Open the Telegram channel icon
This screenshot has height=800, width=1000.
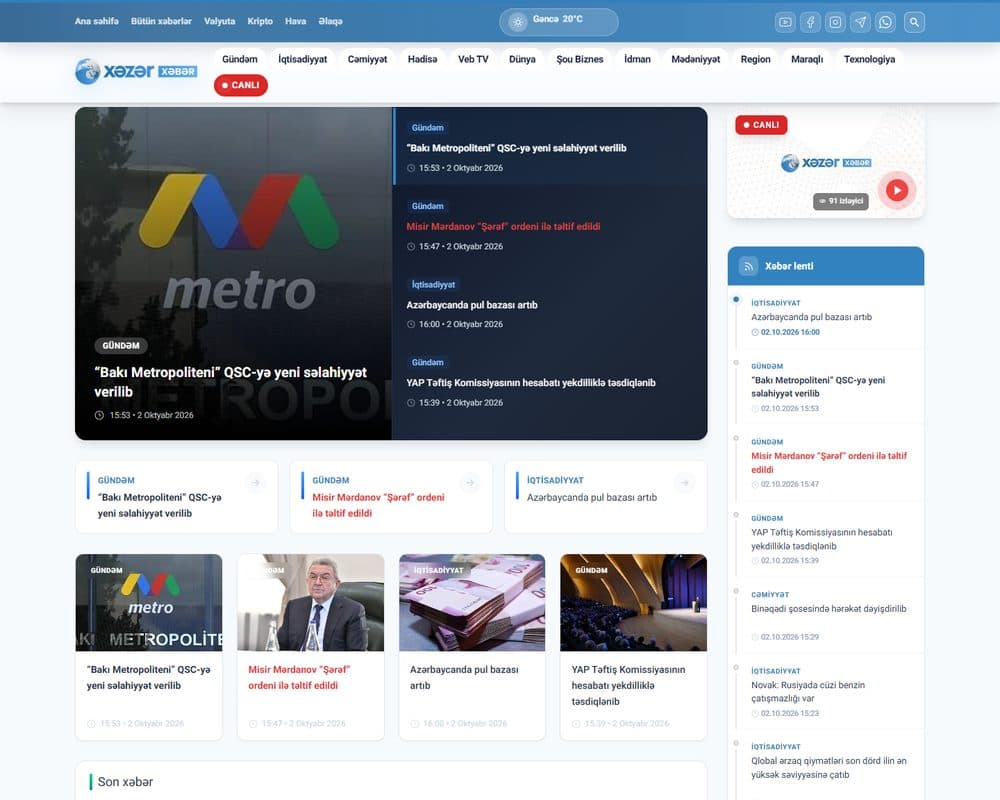(860, 22)
